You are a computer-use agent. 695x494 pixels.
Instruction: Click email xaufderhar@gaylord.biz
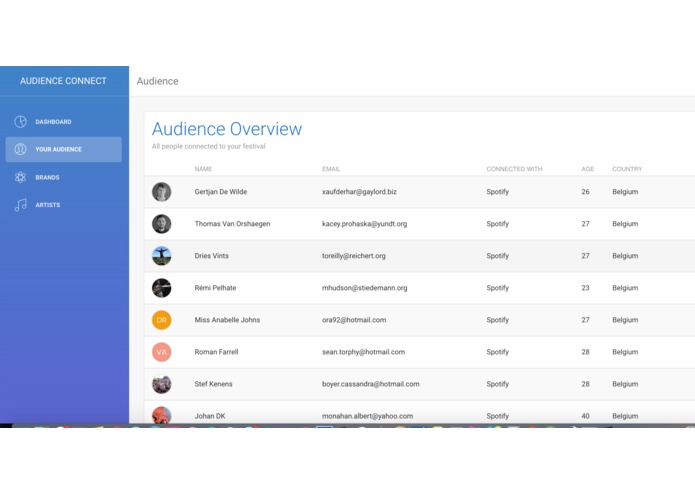point(359,192)
